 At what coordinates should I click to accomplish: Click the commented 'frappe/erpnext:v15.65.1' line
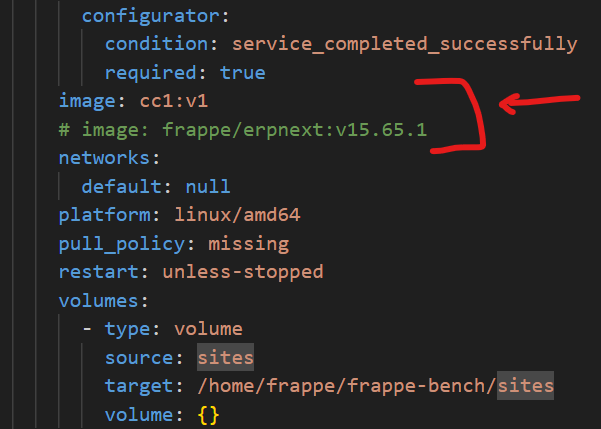tap(243, 130)
